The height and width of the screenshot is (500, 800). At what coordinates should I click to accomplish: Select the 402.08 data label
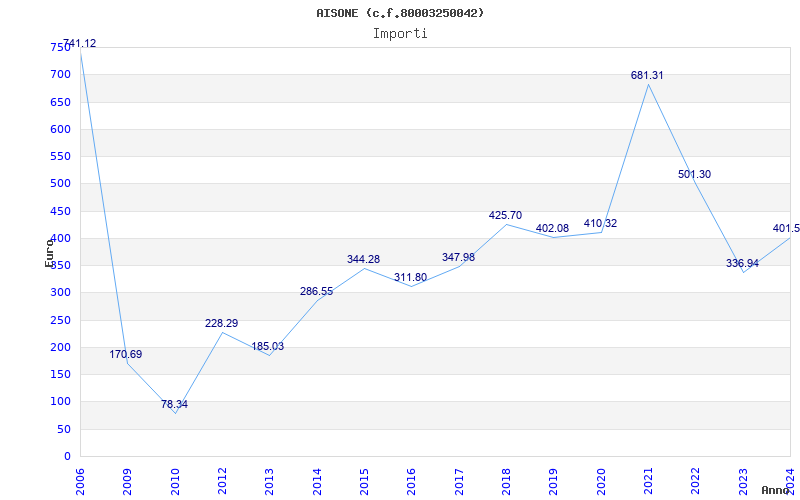(x=552, y=228)
